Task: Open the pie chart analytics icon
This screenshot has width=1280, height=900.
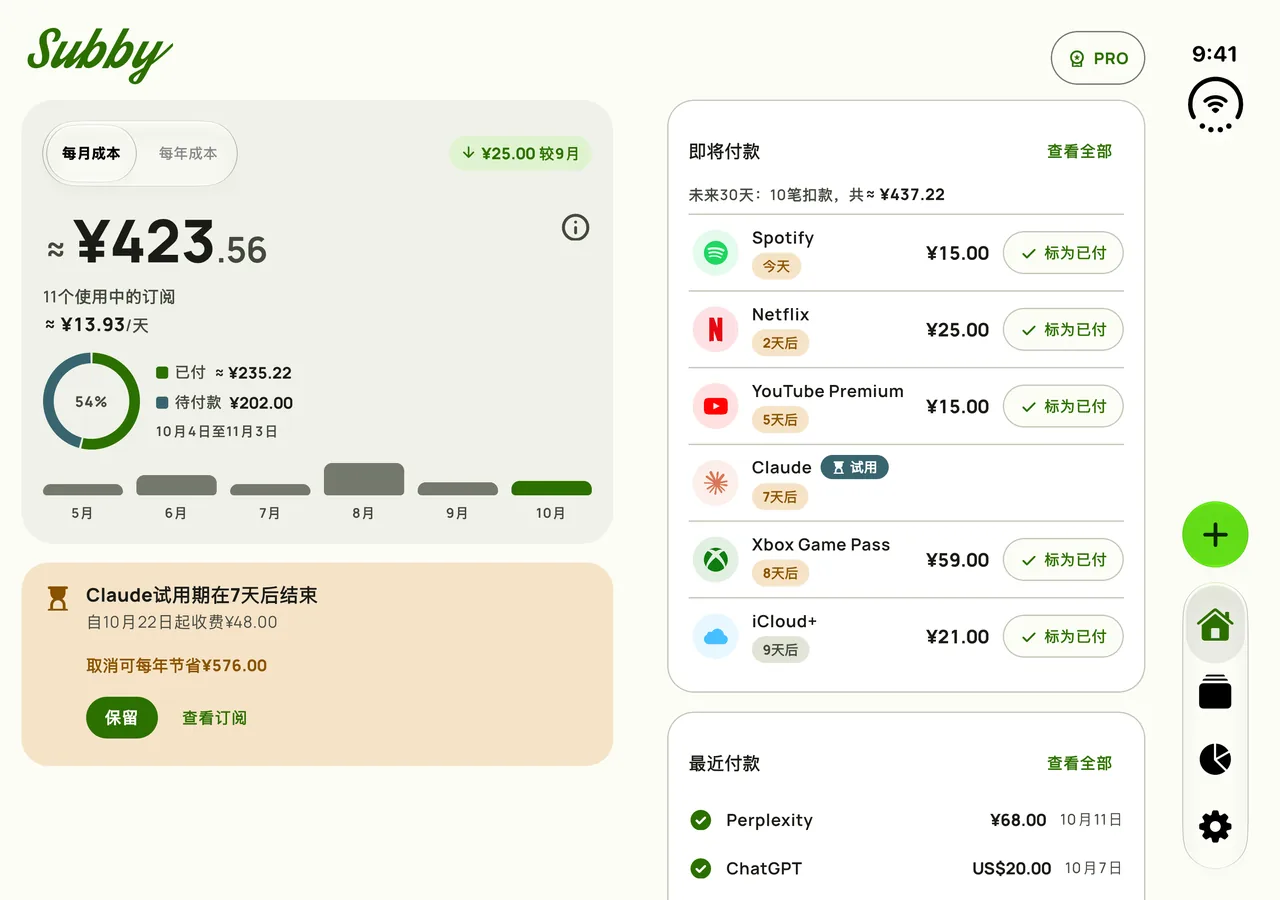Action: [1215, 759]
